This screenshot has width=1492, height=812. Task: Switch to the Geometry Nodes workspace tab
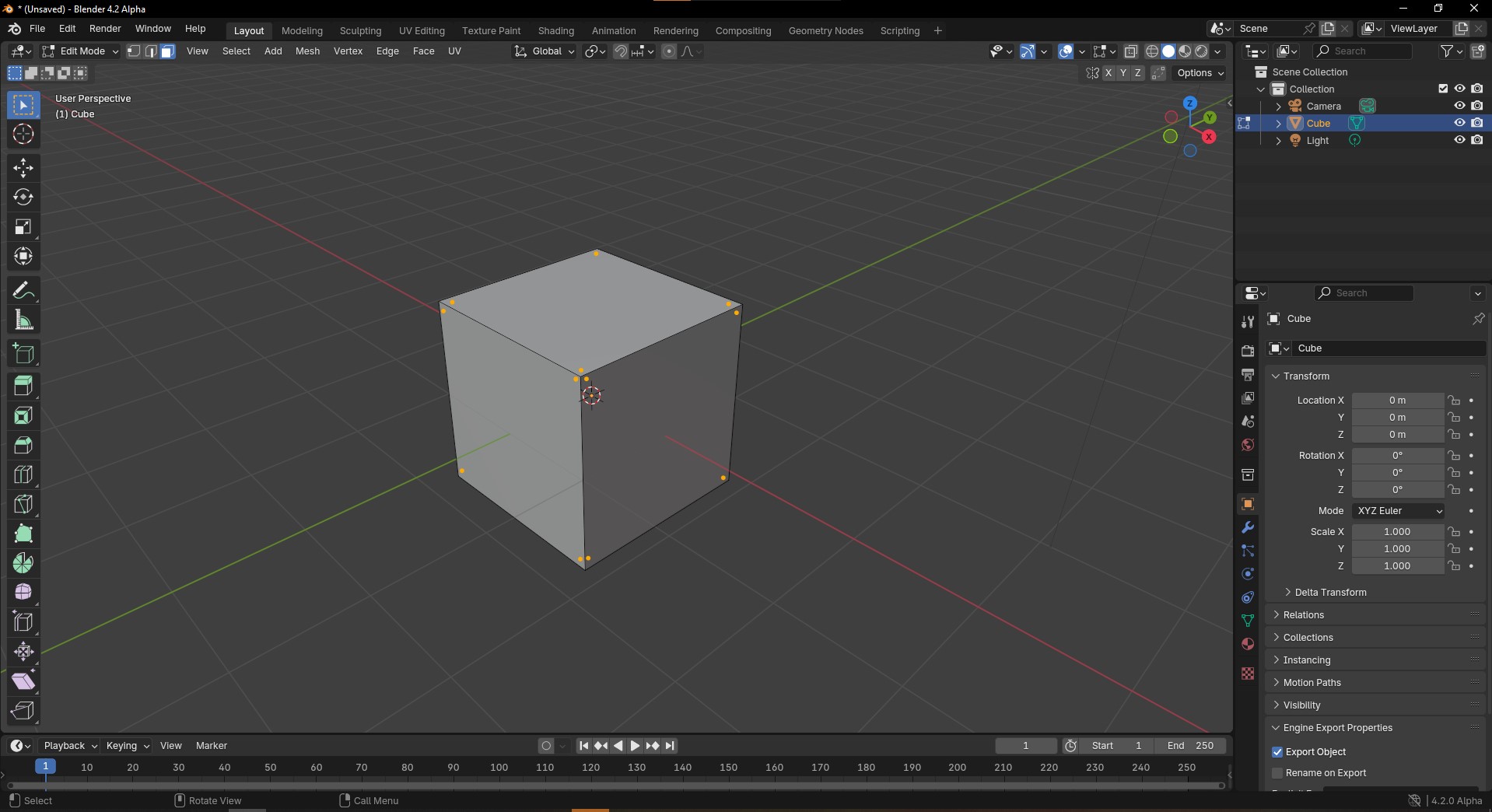tap(825, 31)
